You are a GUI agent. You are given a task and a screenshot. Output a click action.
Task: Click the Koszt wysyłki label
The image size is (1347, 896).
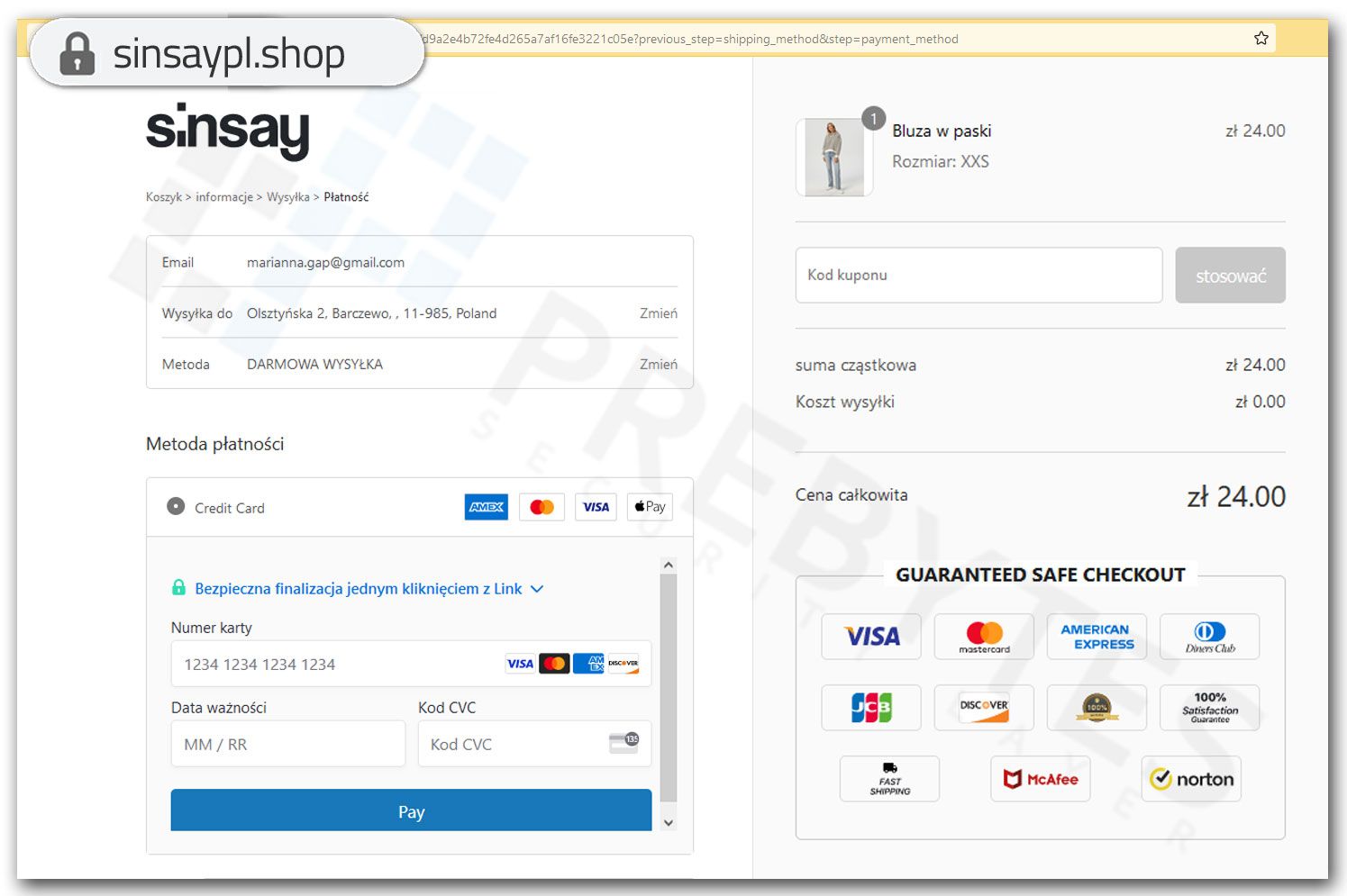tap(845, 403)
